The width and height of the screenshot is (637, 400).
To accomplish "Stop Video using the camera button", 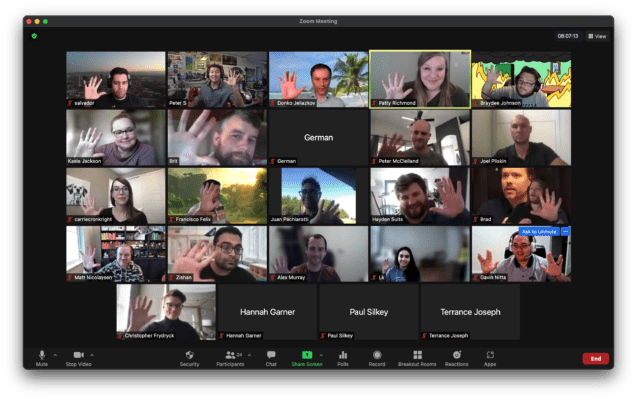I will click(x=78, y=356).
